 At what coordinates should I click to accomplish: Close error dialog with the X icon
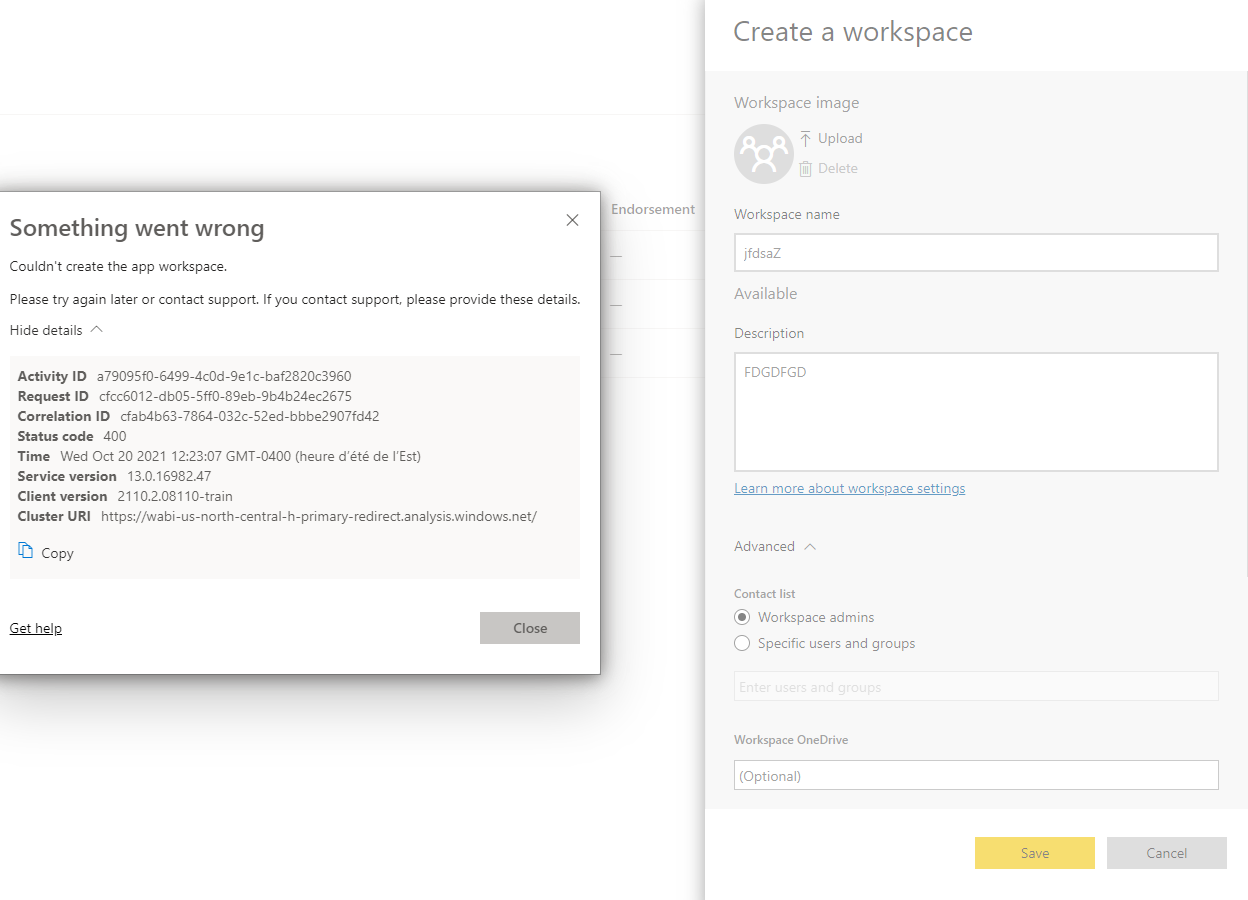(x=572, y=220)
